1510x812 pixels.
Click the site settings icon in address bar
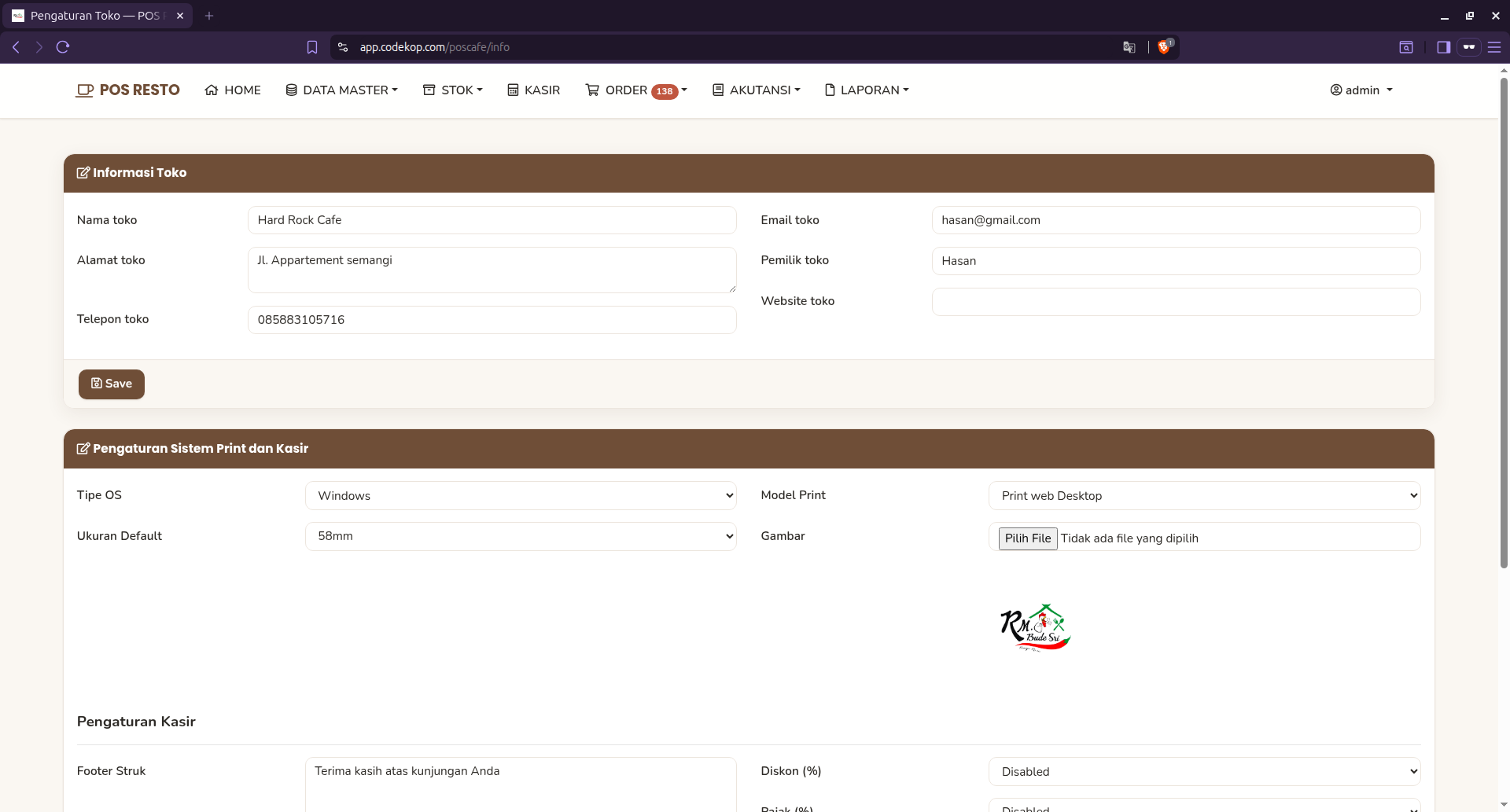tap(343, 47)
